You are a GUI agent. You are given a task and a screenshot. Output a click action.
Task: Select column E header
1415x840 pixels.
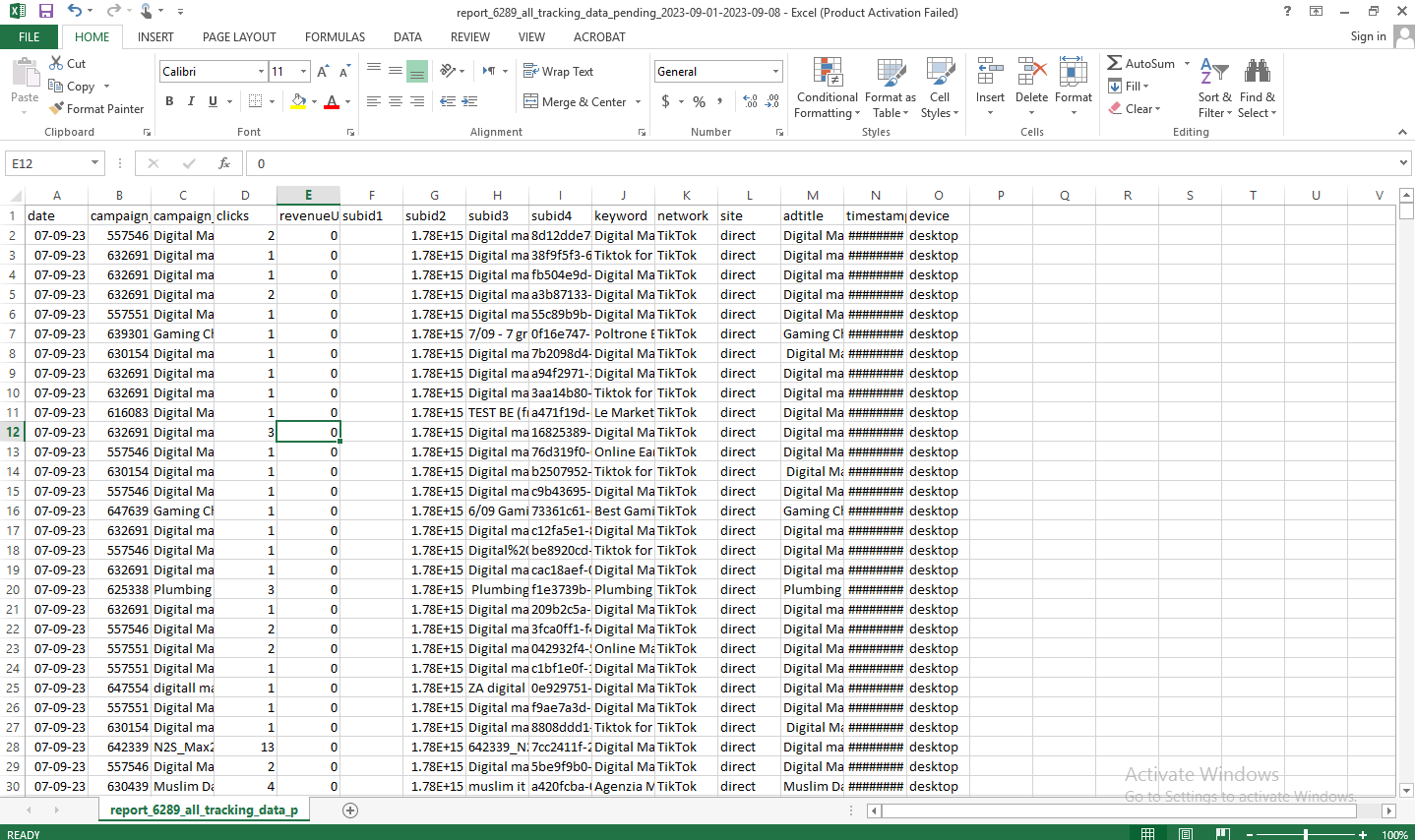(308, 195)
